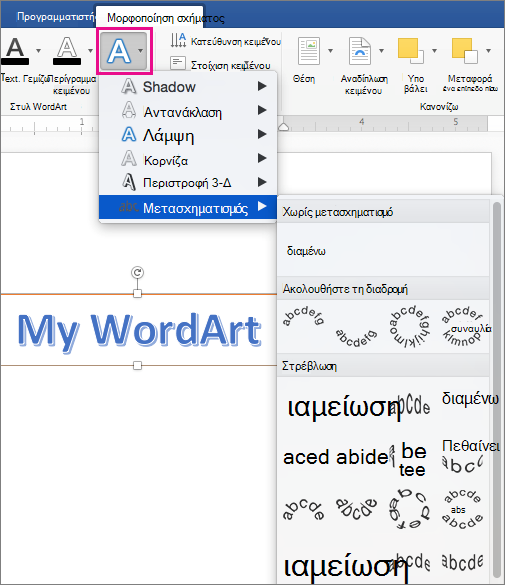Click the Ακολουθήστε τη διαδρομή section header
Screen dimensions: 505x585
[383, 289]
